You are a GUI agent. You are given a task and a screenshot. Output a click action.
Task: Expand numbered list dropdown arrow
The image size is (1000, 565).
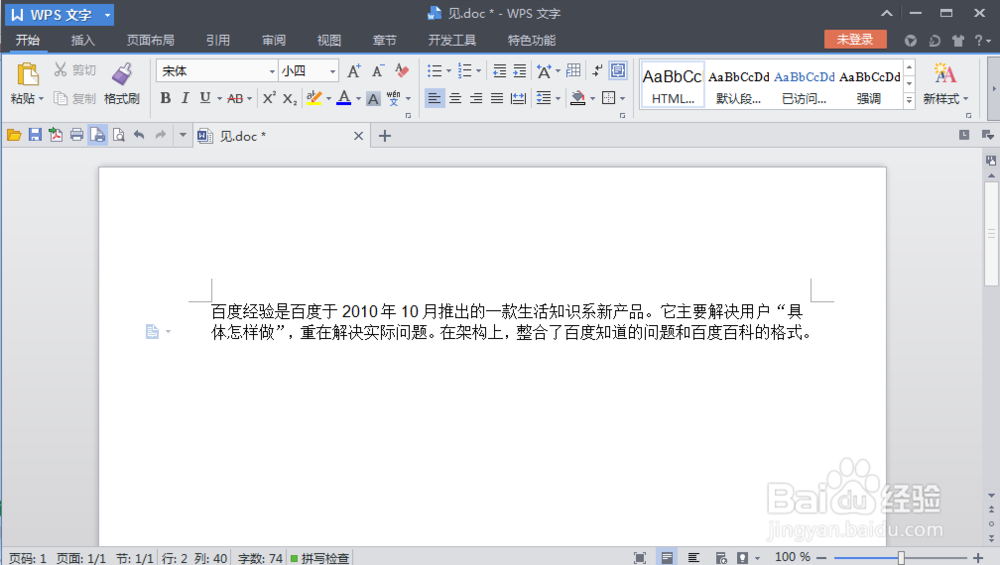tap(479, 71)
